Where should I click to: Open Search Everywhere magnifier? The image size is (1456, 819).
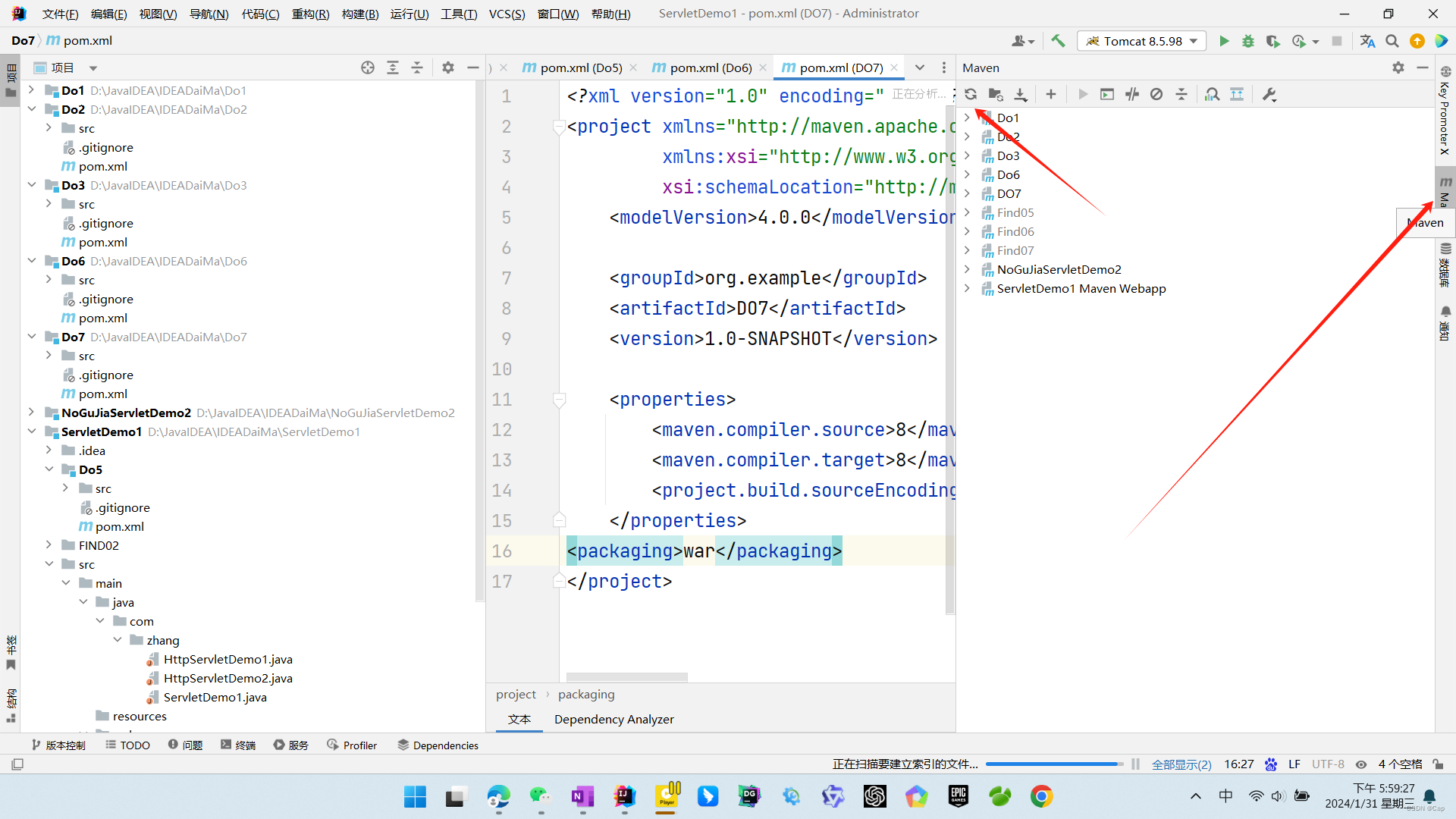pyautogui.click(x=1392, y=41)
